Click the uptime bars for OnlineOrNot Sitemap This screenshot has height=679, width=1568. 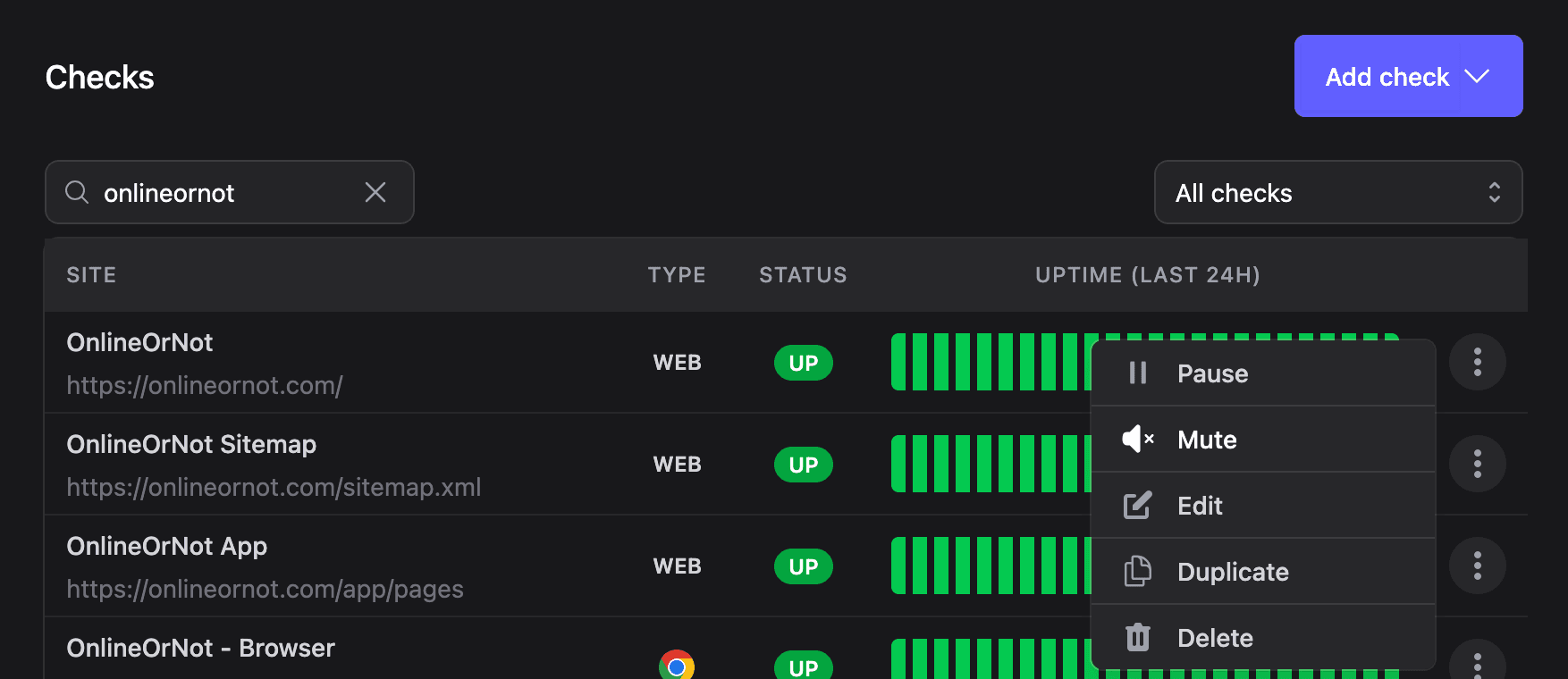tap(991, 464)
